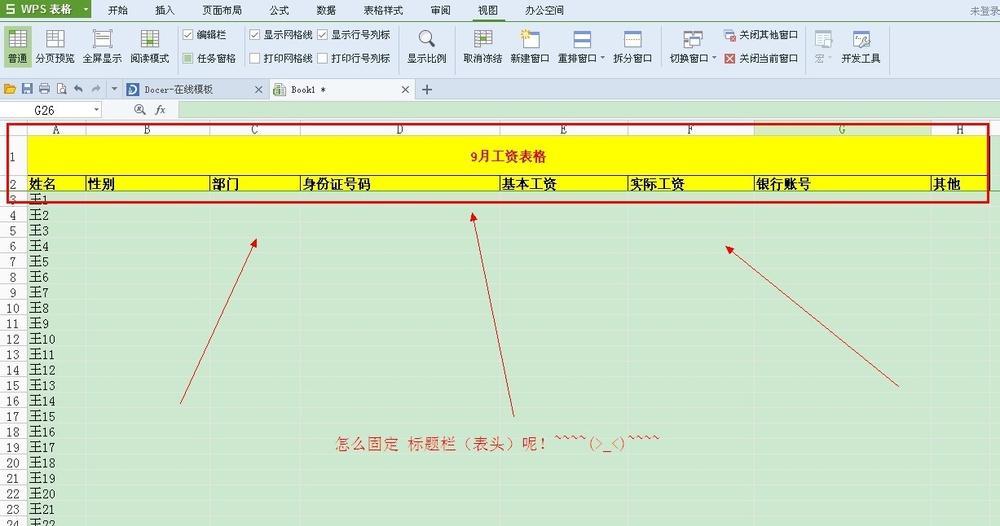Switch to Normal (普通) view
Screen dimensions: 1000x526
pos(17,45)
